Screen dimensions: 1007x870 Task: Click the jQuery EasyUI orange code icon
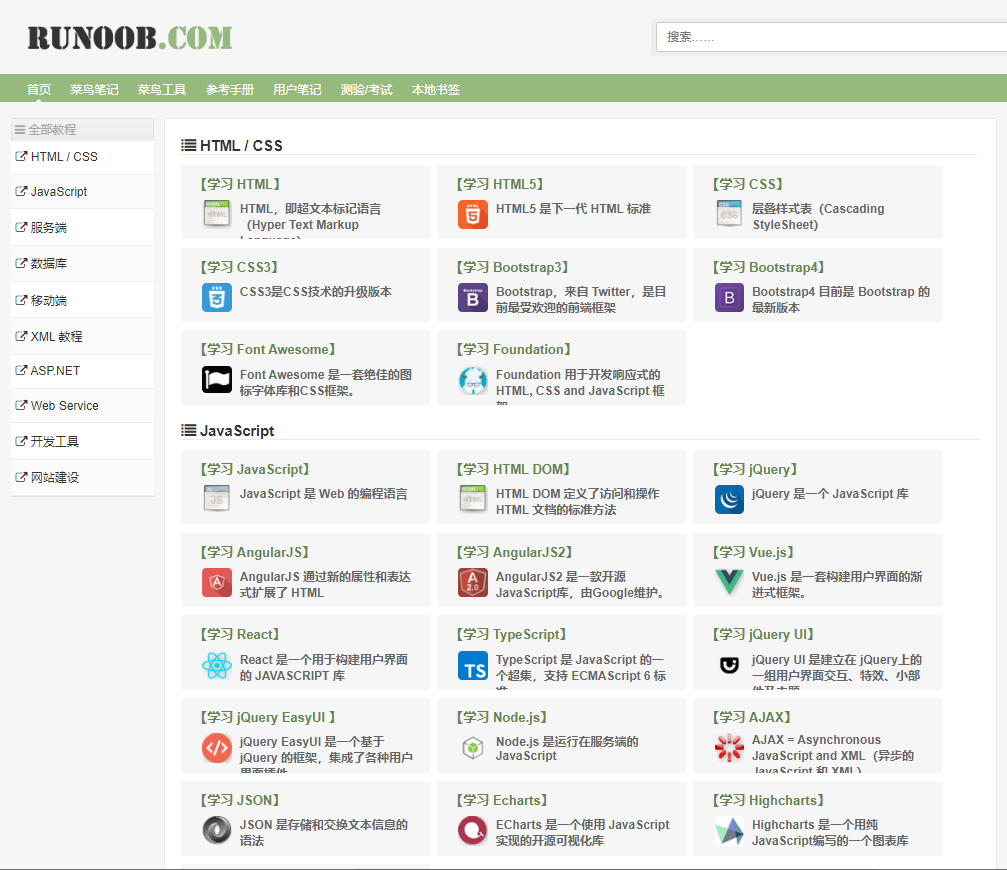click(x=216, y=748)
